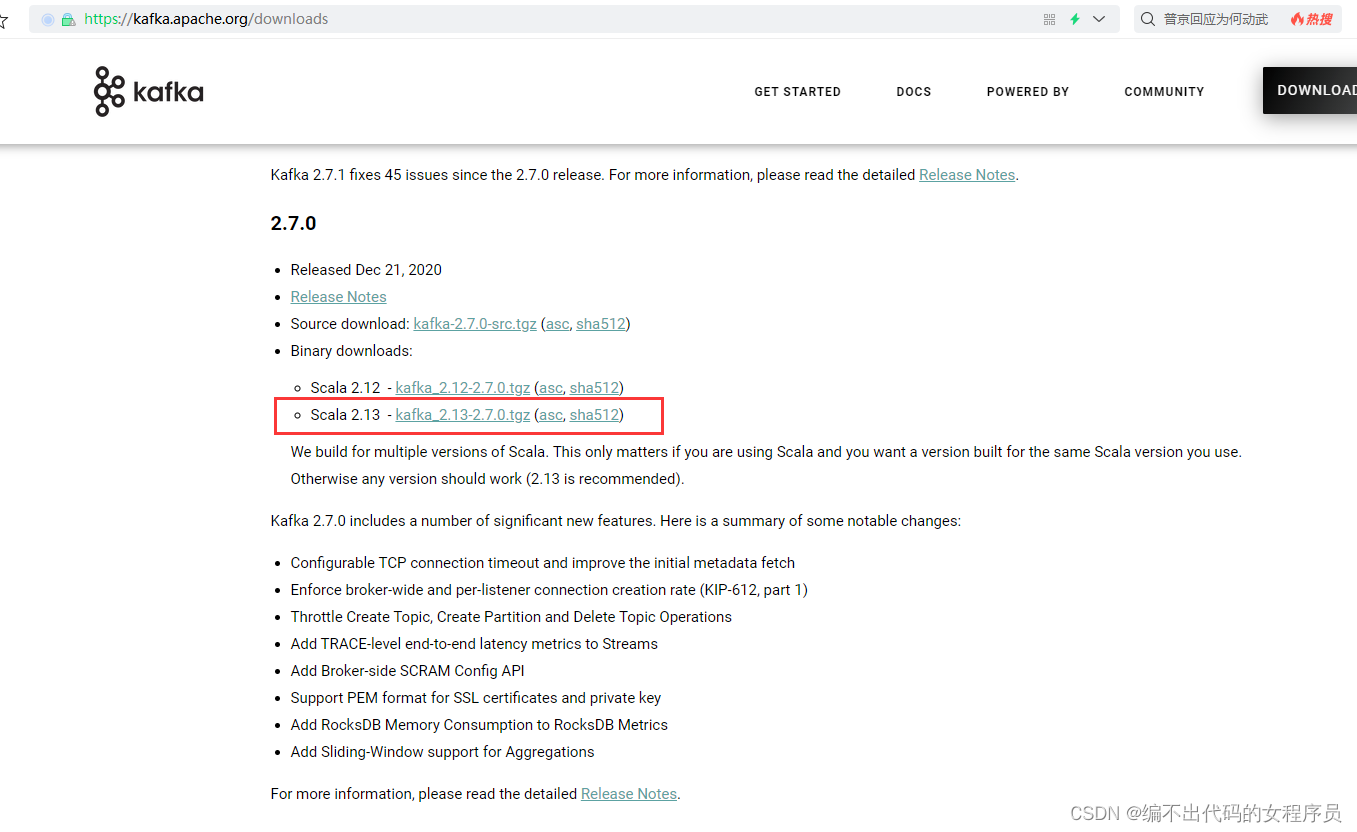Screen dimensions: 1357x832
Task: Click the browser search box
Action: click(1237, 19)
